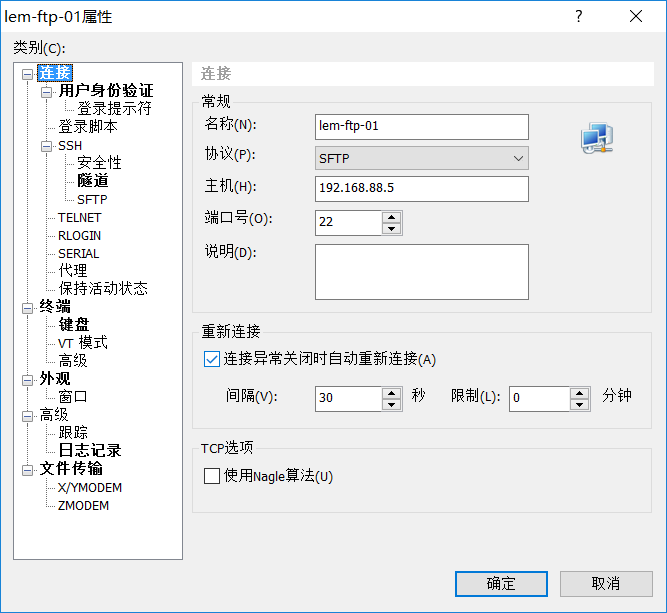Select ZMODEM in the category tree
Viewport: 667px width, 613px height.
coord(83,505)
